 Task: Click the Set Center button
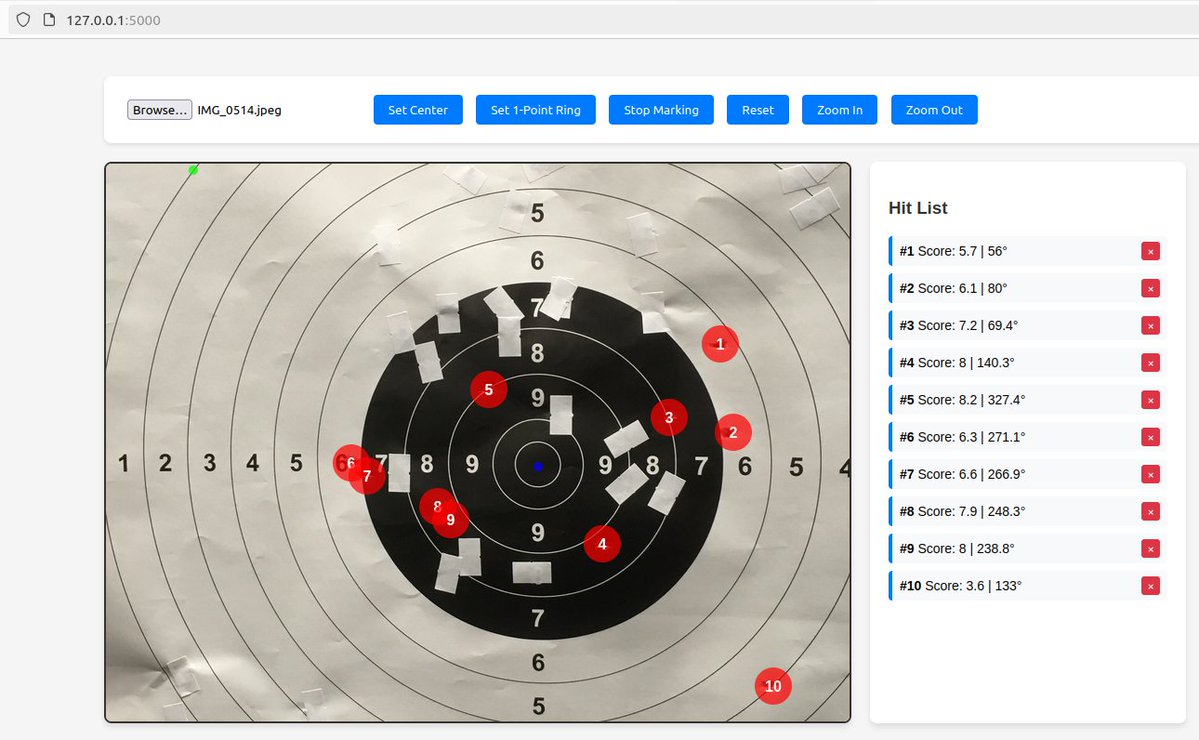(418, 110)
